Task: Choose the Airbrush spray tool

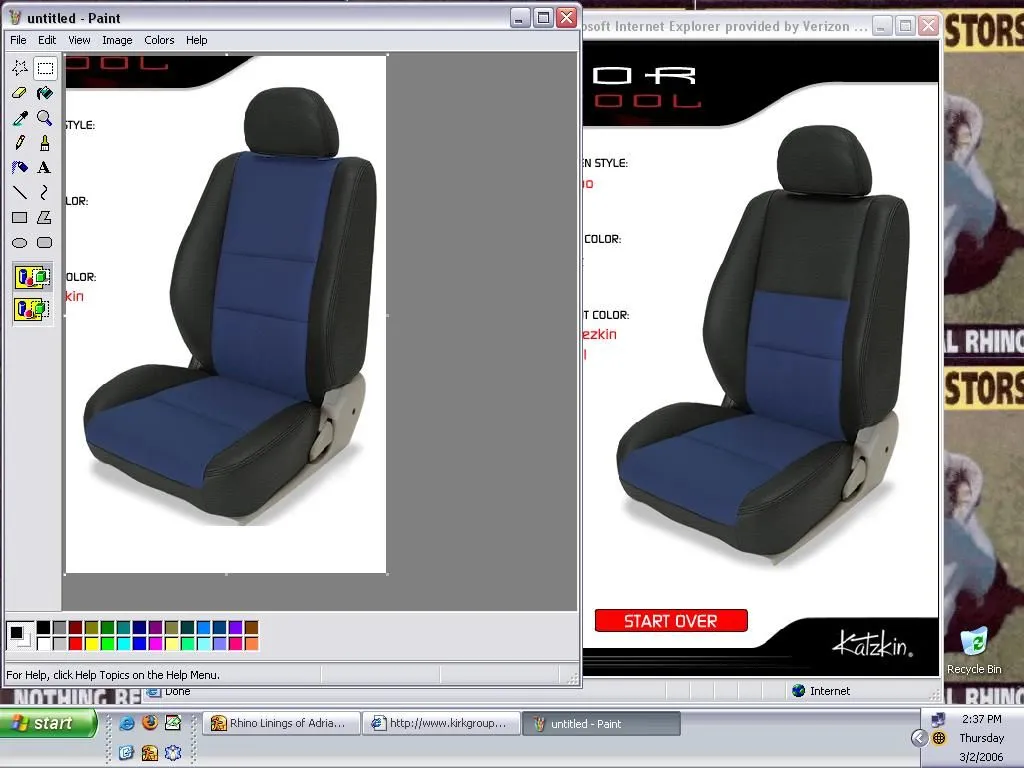Action: (x=19, y=168)
